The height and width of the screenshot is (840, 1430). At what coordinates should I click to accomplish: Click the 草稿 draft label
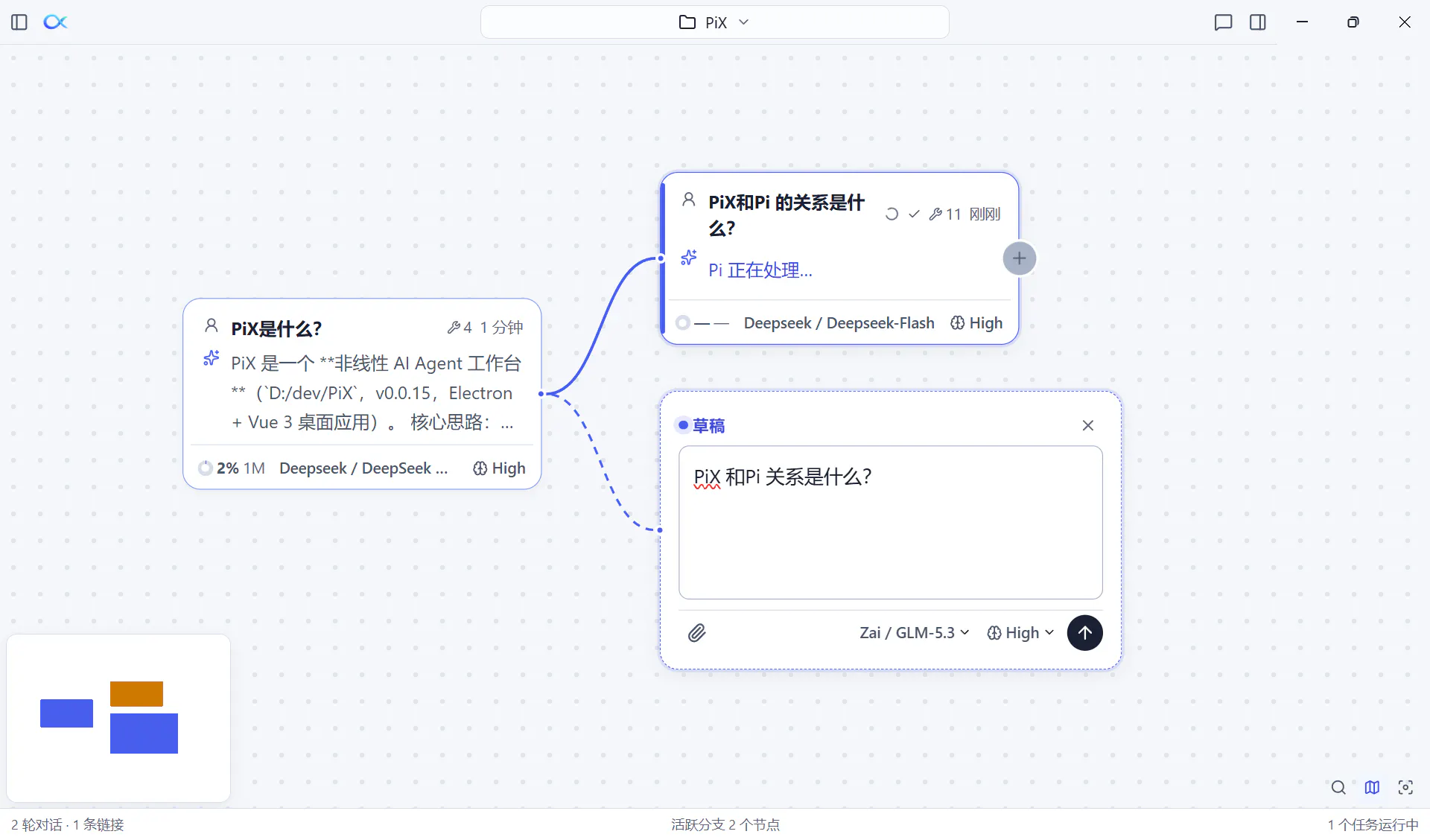click(x=708, y=426)
